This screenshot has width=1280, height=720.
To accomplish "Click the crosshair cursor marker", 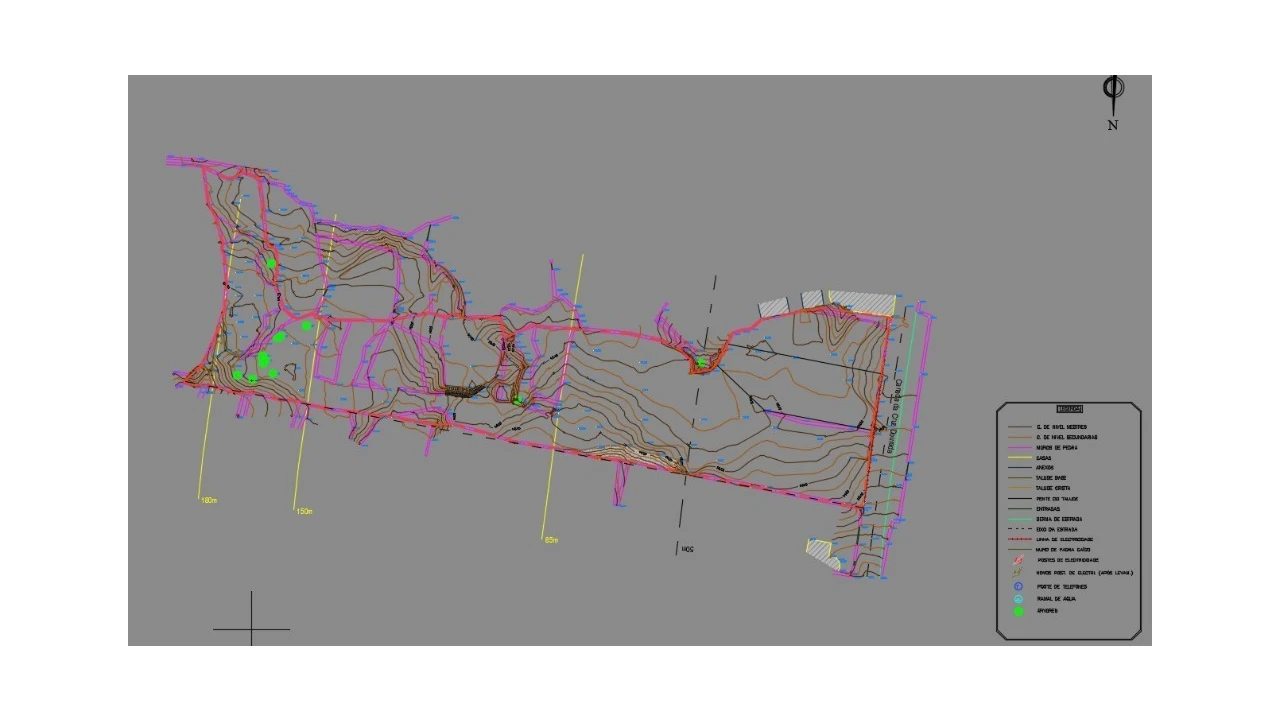I will point(251,629).
